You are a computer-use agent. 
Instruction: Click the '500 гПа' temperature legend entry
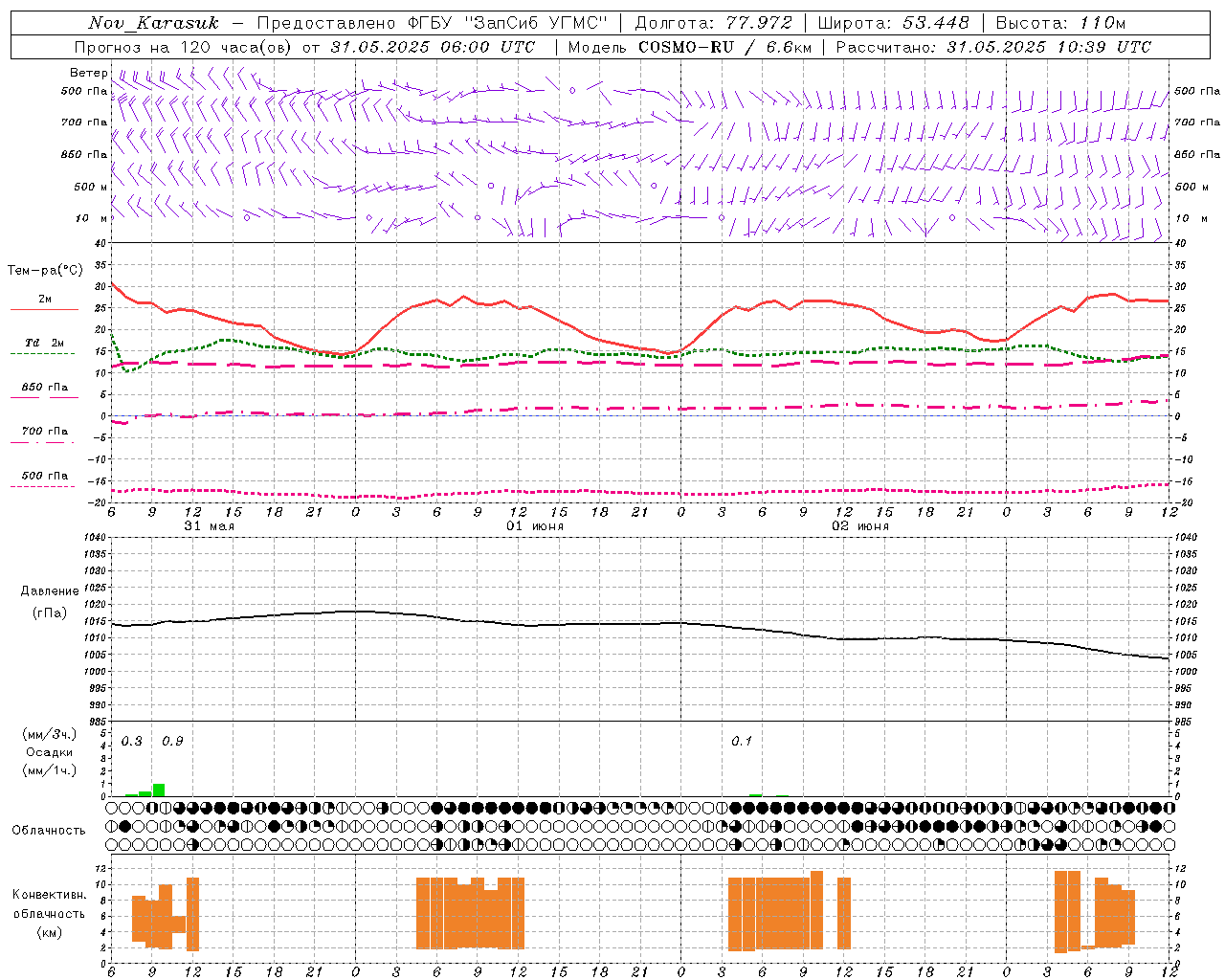coord(45,476)
